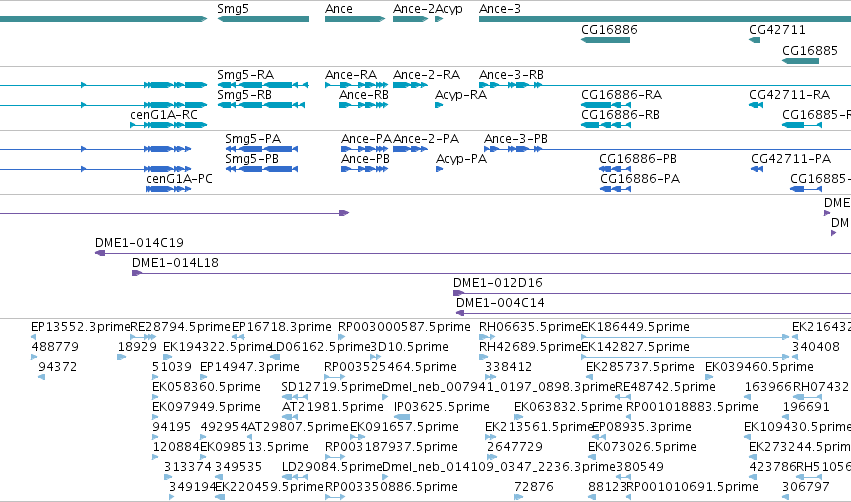Click the Smg5-RB transcript label
This screenshot has width=851, height=502.
pyautogui.click(x=244, y=95)
